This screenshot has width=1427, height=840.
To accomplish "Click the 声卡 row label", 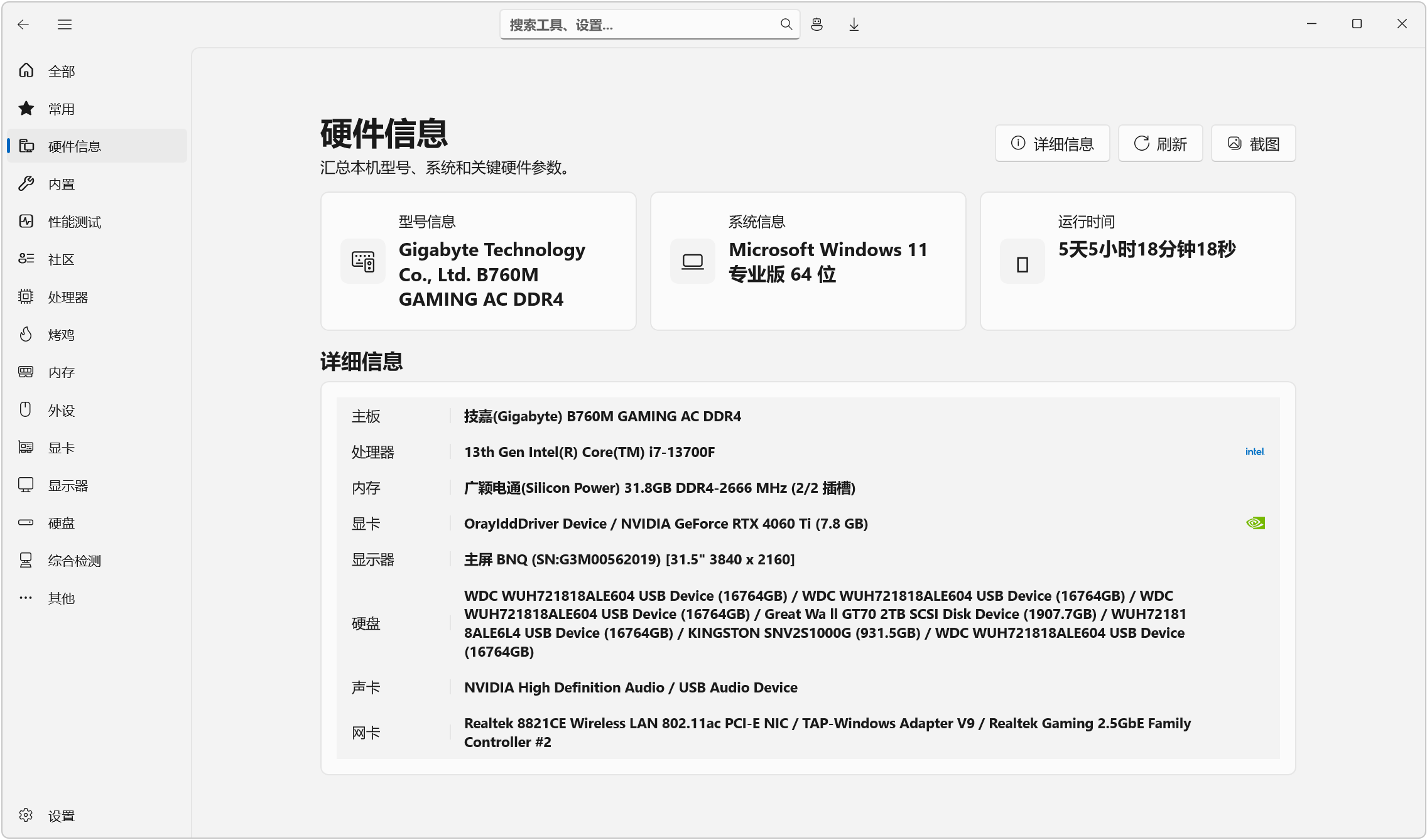I will 366,687.
